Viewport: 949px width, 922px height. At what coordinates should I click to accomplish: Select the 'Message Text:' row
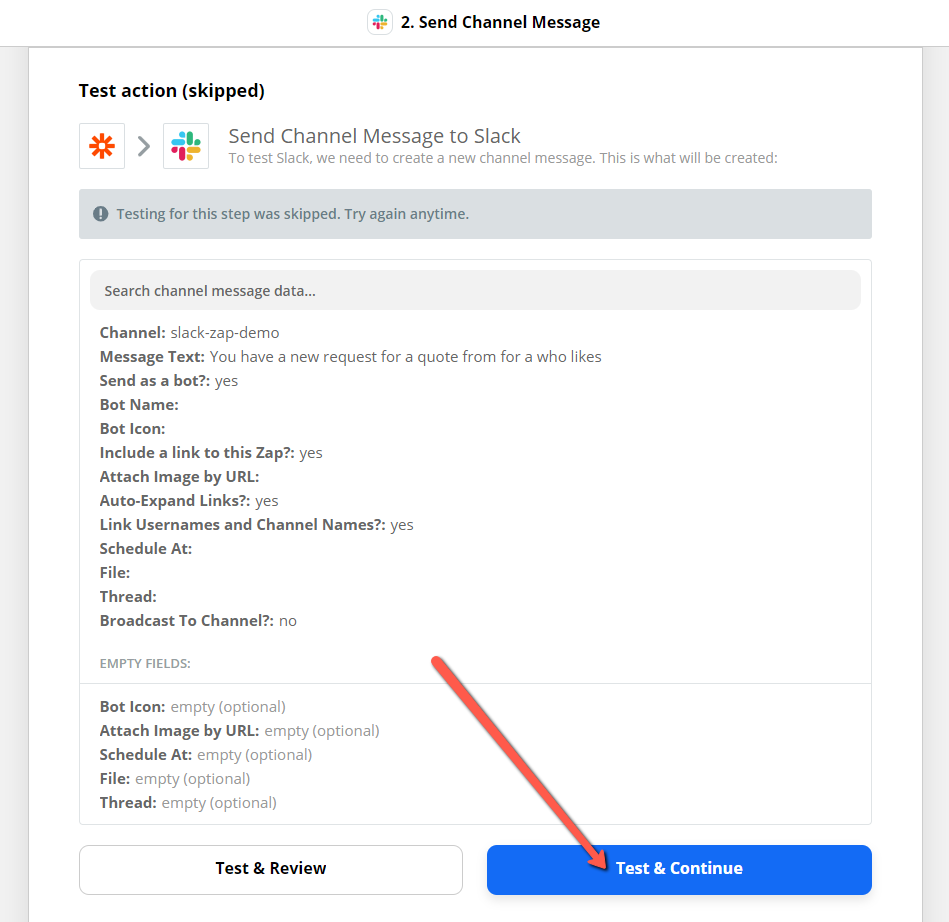click(x=350, y=357)
